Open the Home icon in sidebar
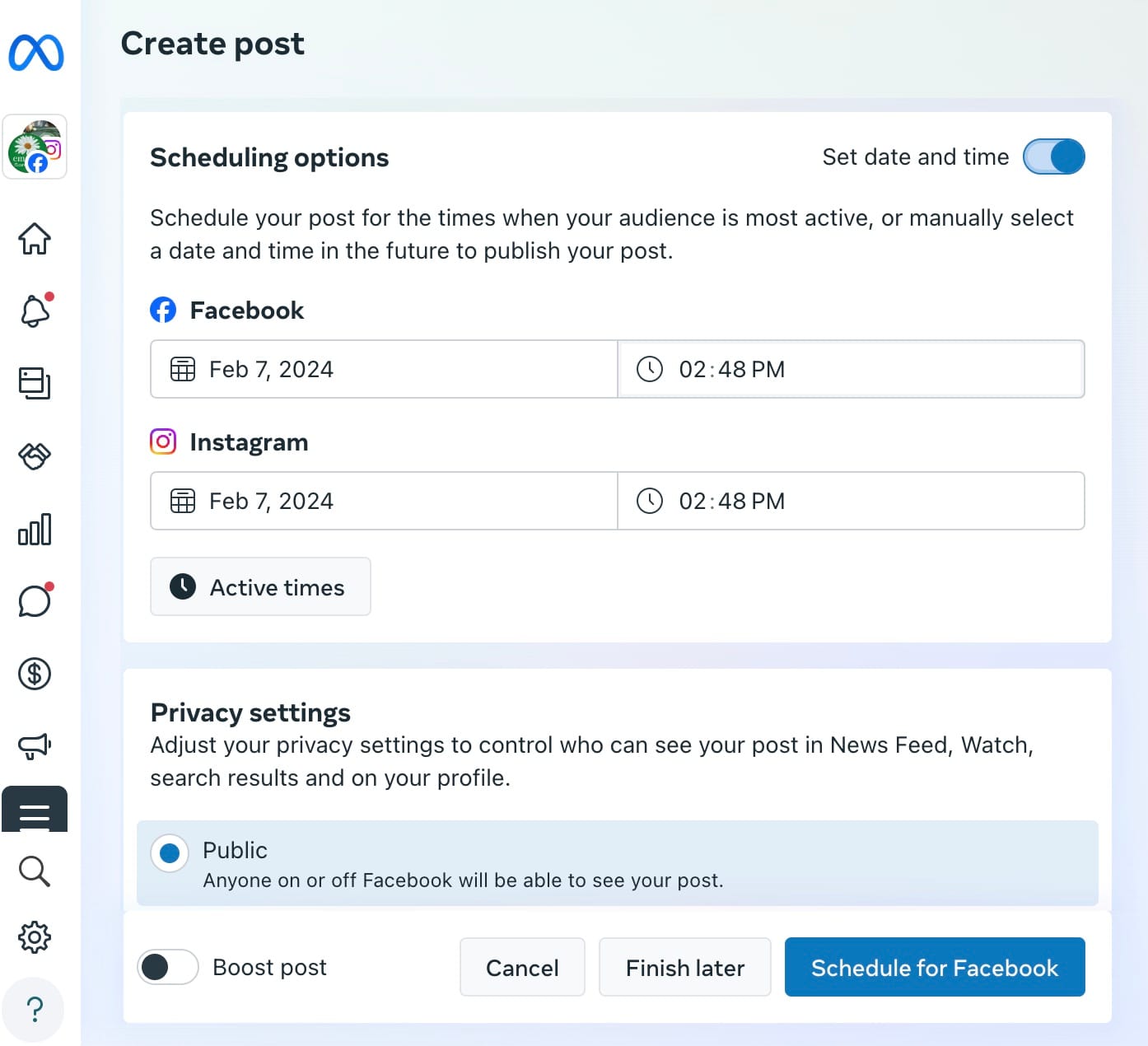Image resolution: width=1148 pixels, height=1046 pixels. tap(35, 238)
